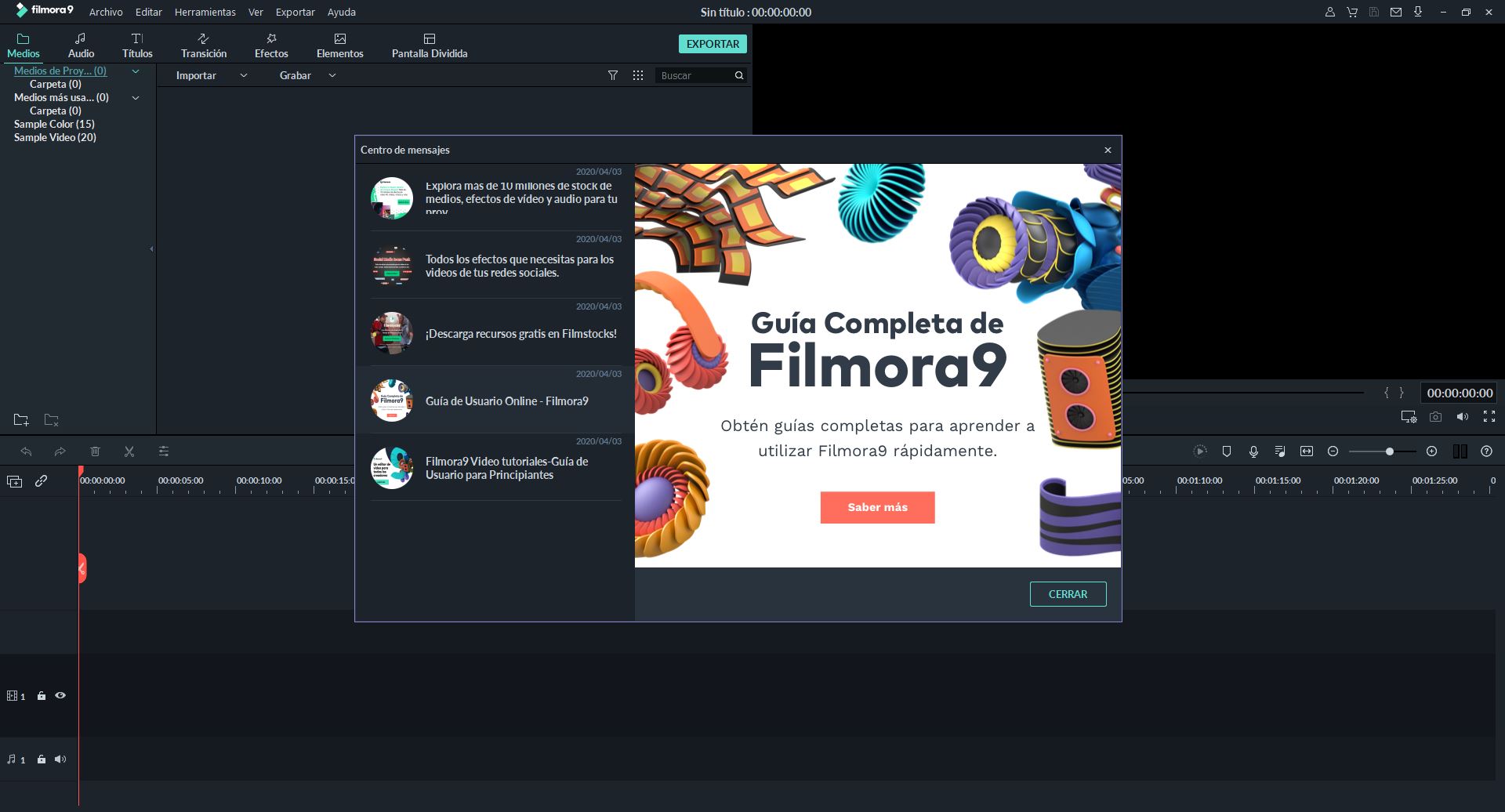Viewport: 1505px width, 812px height.
Task: Click the Saber más button
Action: click(877, 507)
